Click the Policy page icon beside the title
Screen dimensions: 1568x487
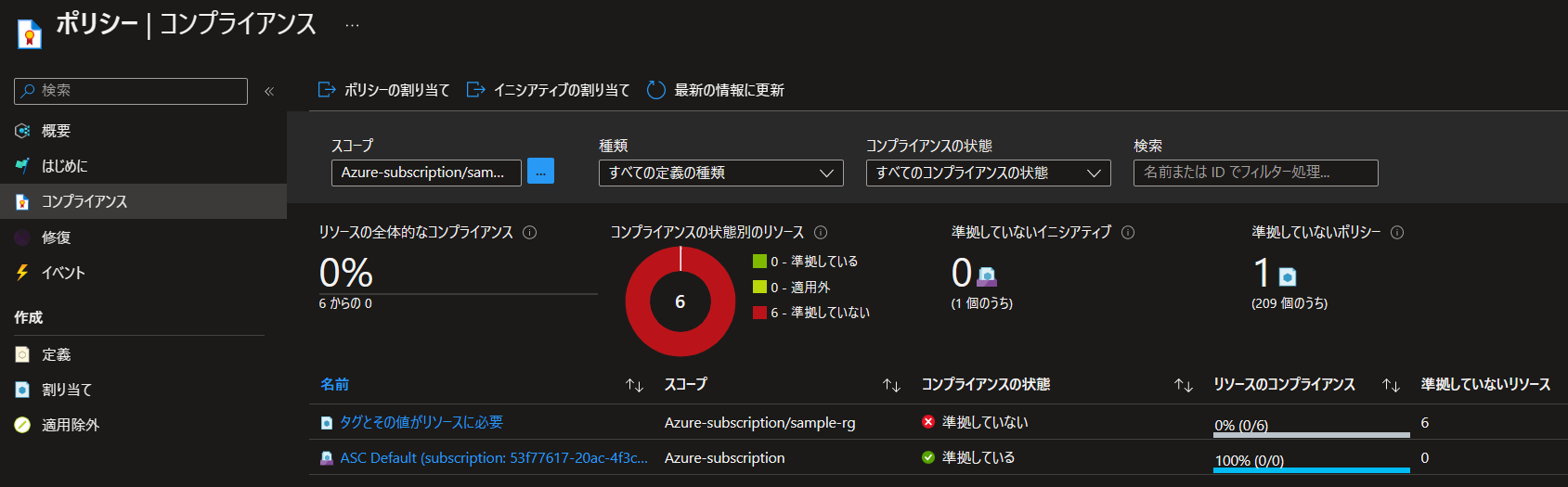point(30,33)
